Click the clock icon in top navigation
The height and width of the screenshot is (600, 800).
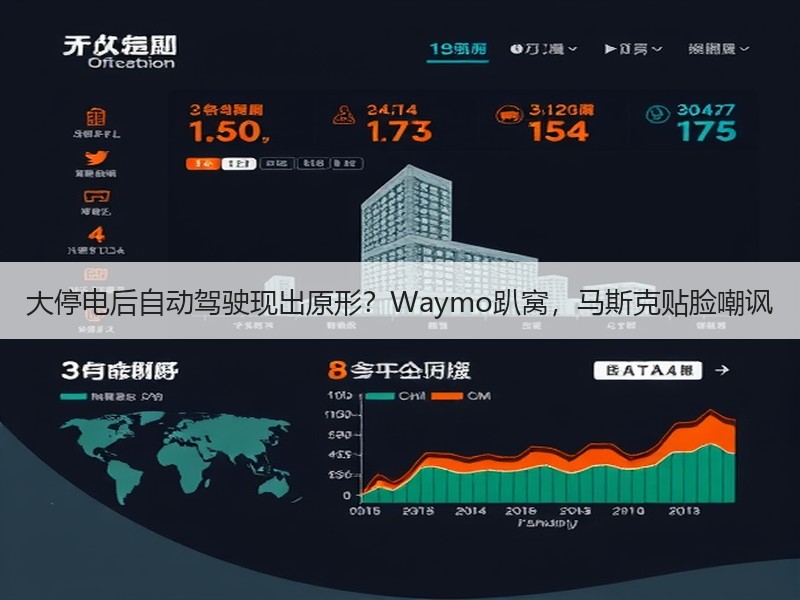(516, 49)
